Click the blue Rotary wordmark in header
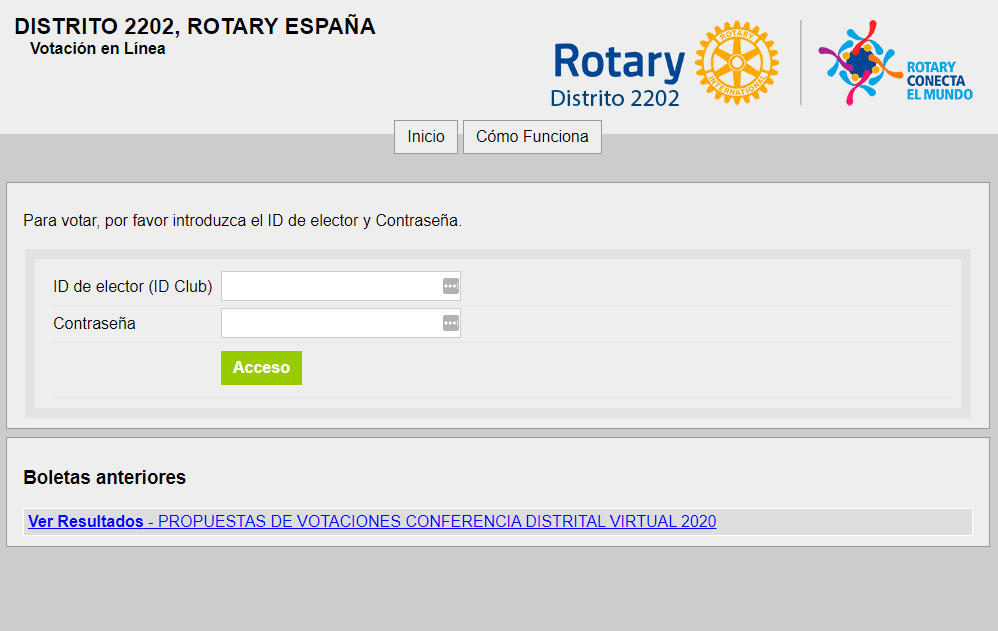Viewport: 998px width, 631px height. pyautogui.click(x=617, y=62)
